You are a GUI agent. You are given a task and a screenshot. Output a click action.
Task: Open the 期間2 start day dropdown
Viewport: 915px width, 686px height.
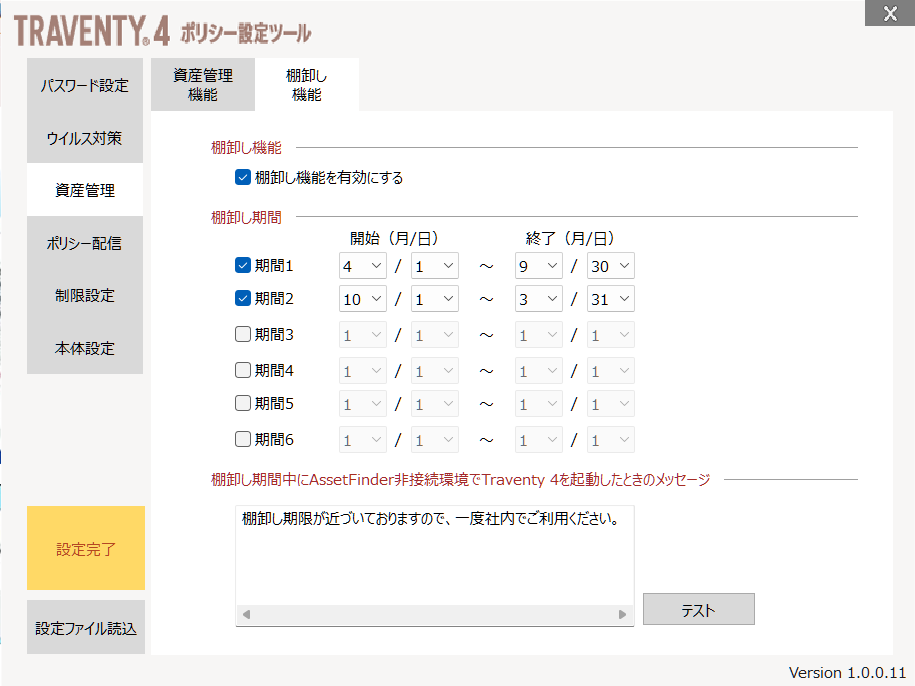tap(435, 299)
